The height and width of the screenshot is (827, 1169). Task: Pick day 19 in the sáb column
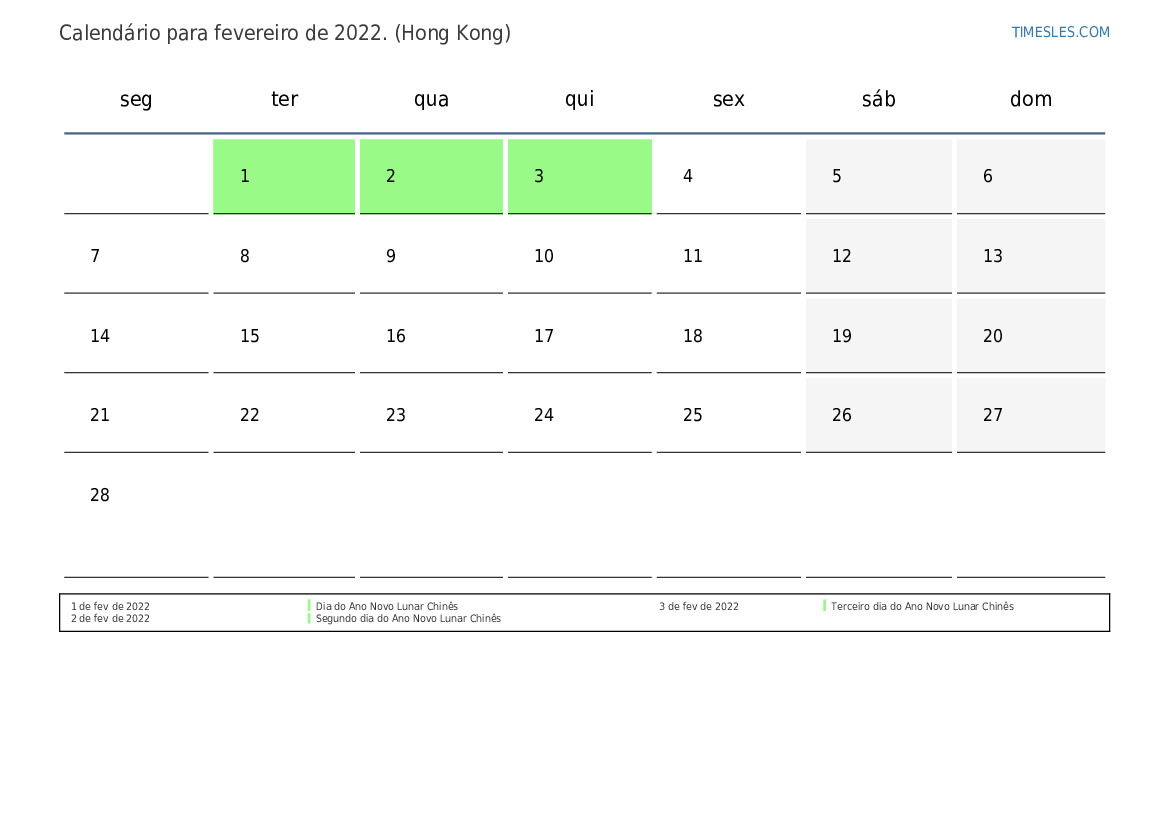pyautogui.click(x=879, y=336)
